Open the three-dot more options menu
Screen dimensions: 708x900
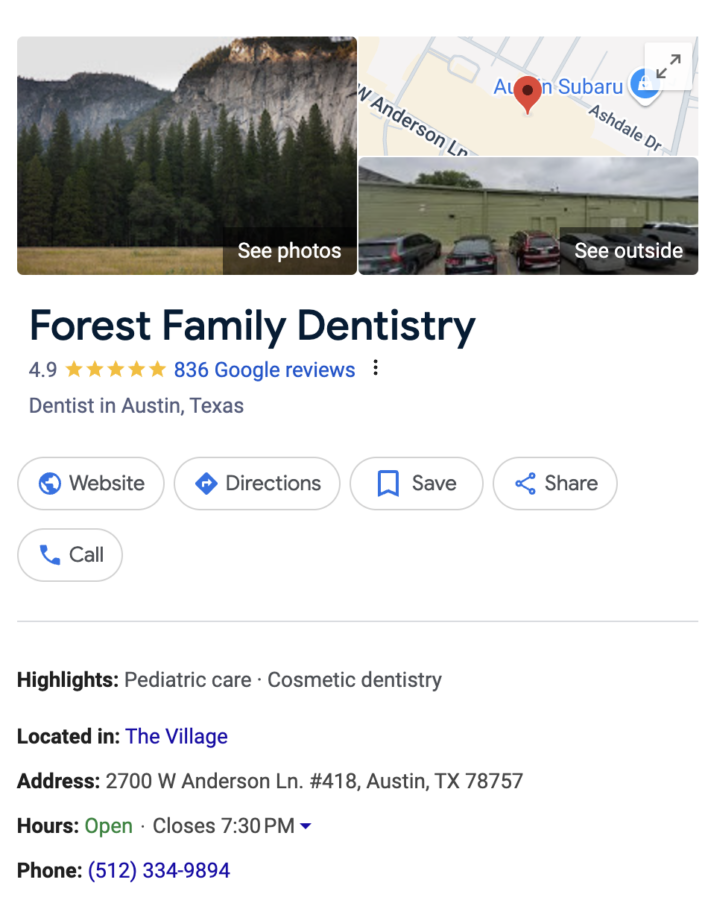point(375,369)
